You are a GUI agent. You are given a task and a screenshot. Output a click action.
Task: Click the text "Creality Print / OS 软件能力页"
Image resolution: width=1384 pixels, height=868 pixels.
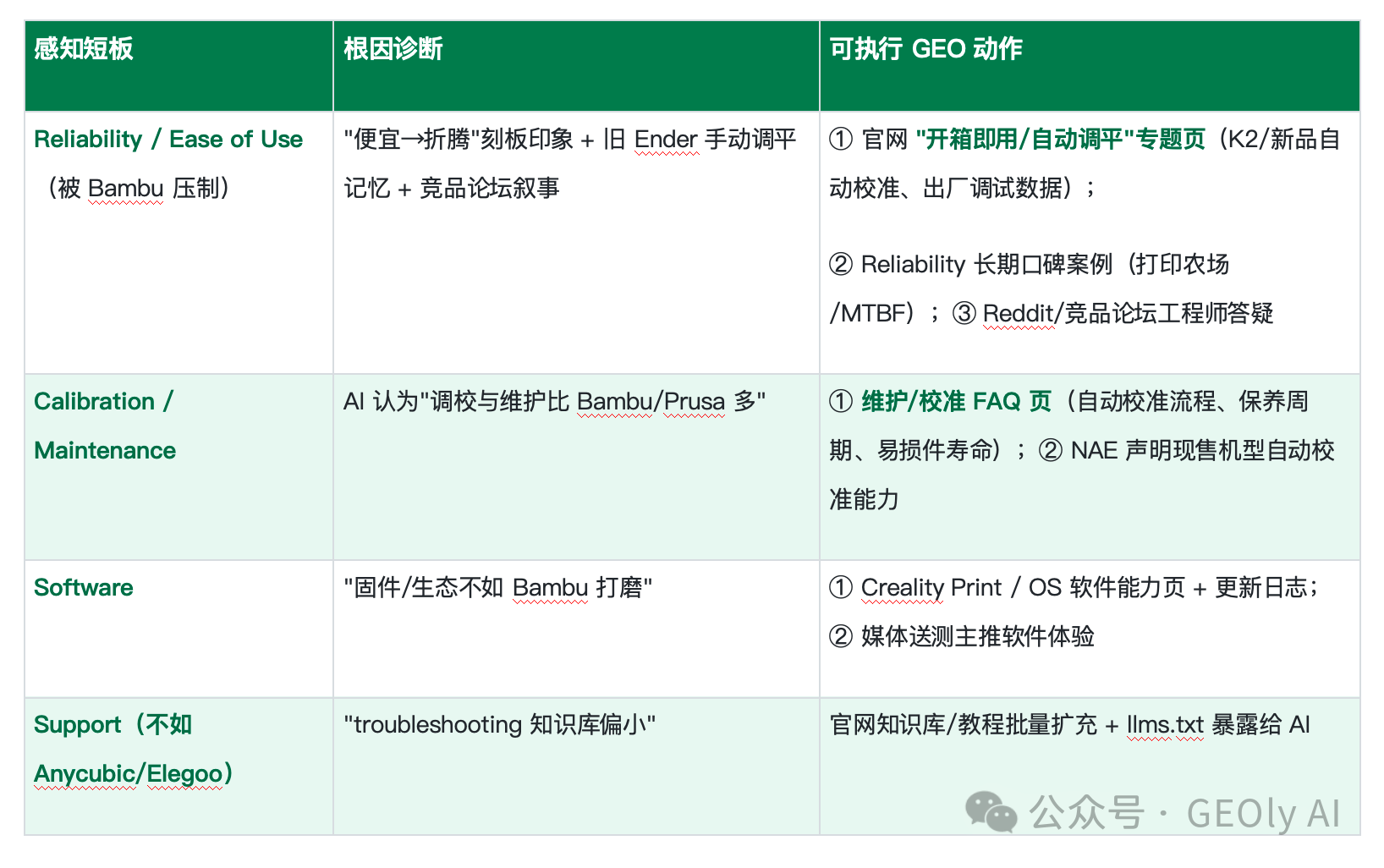[1023, 587]
